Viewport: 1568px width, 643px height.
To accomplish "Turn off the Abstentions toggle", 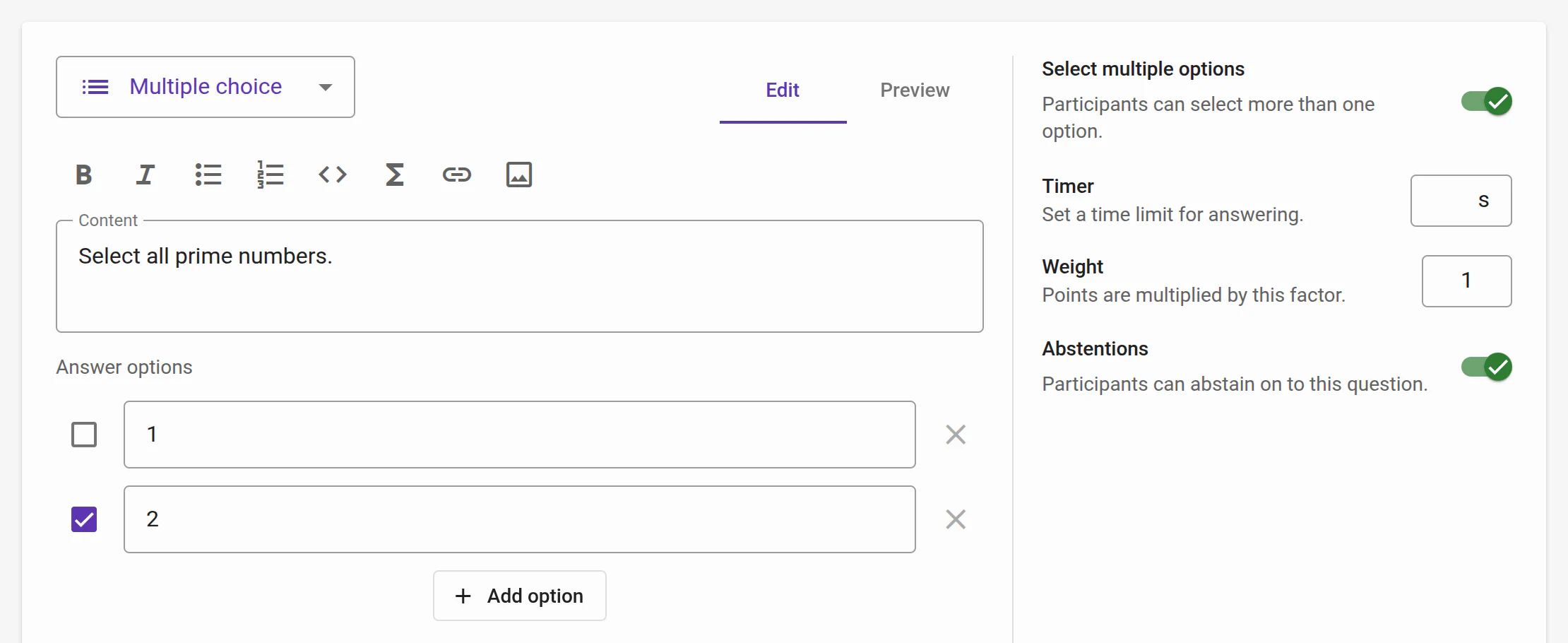I will [x=1486, y=367].
